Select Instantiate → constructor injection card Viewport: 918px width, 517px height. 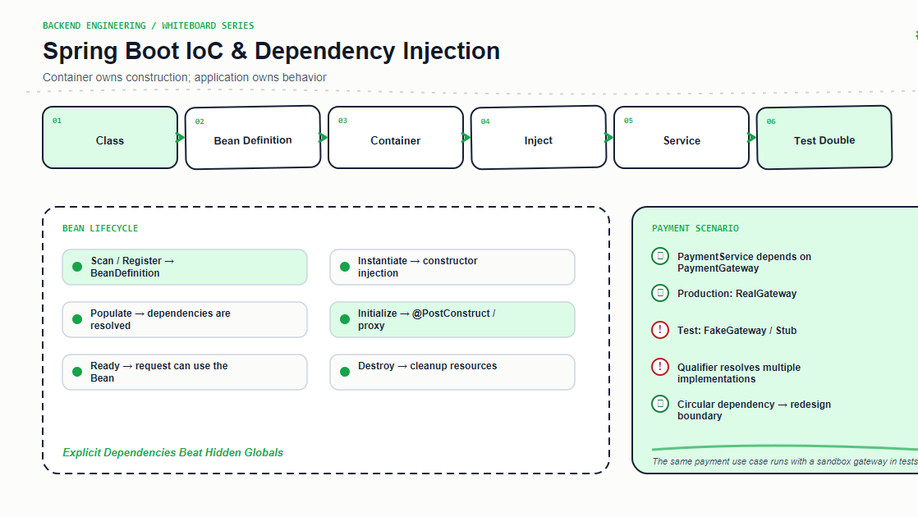(452, 267)
